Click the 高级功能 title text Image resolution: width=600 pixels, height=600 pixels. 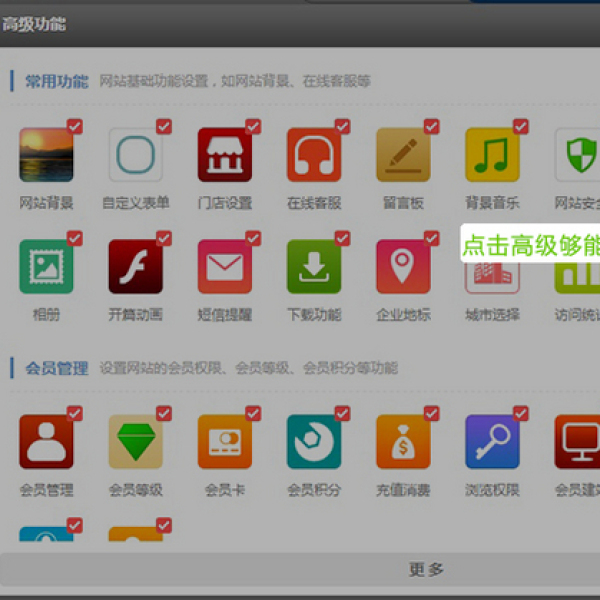pos(34,24)
